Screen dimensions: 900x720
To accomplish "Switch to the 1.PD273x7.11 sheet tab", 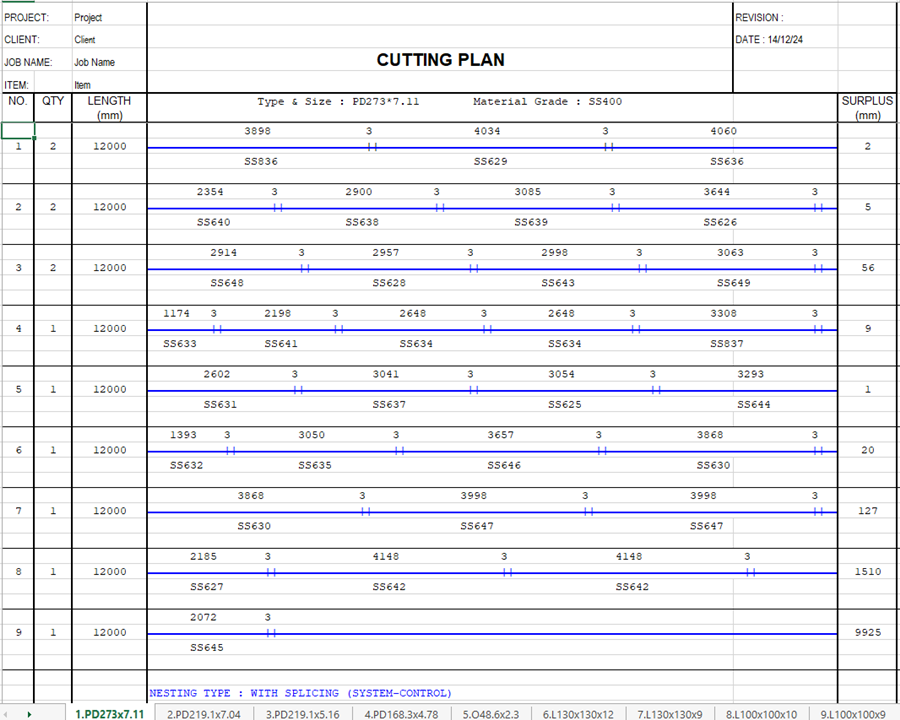I will point(109,714).
